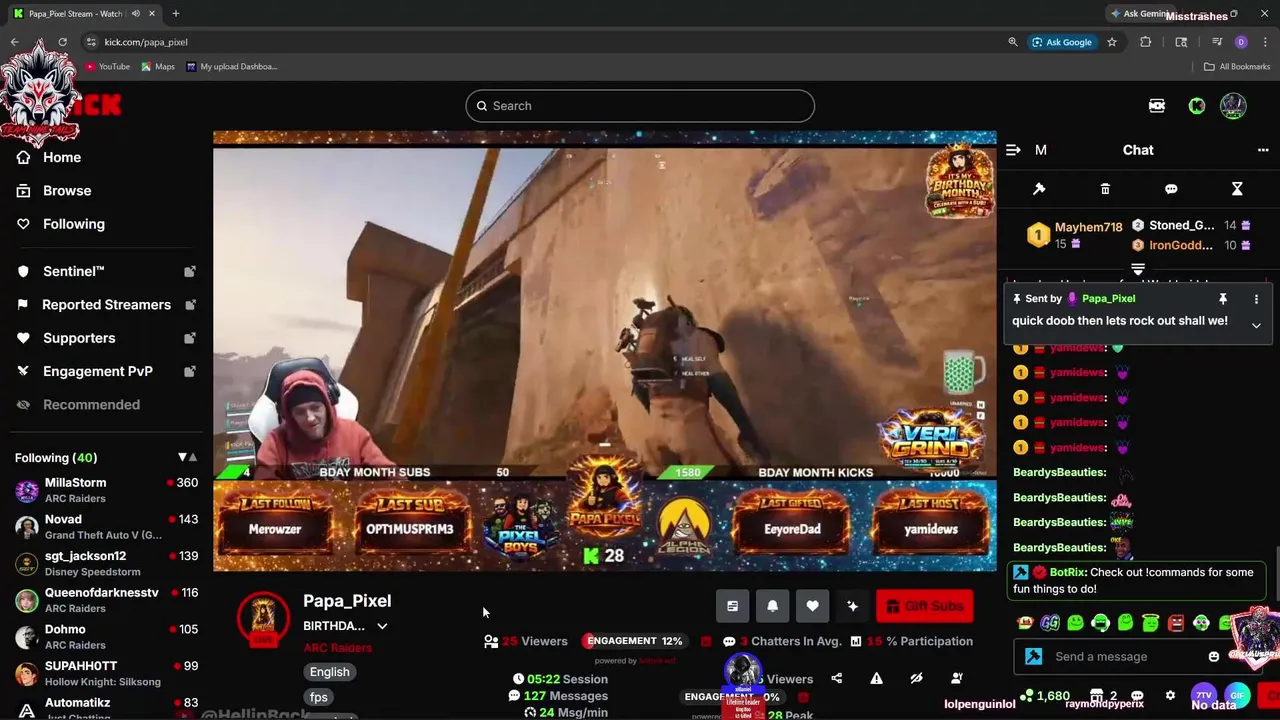1280x720 pixels.
Task: Click the top-right header icon beside K
Action: [1157, 106]
